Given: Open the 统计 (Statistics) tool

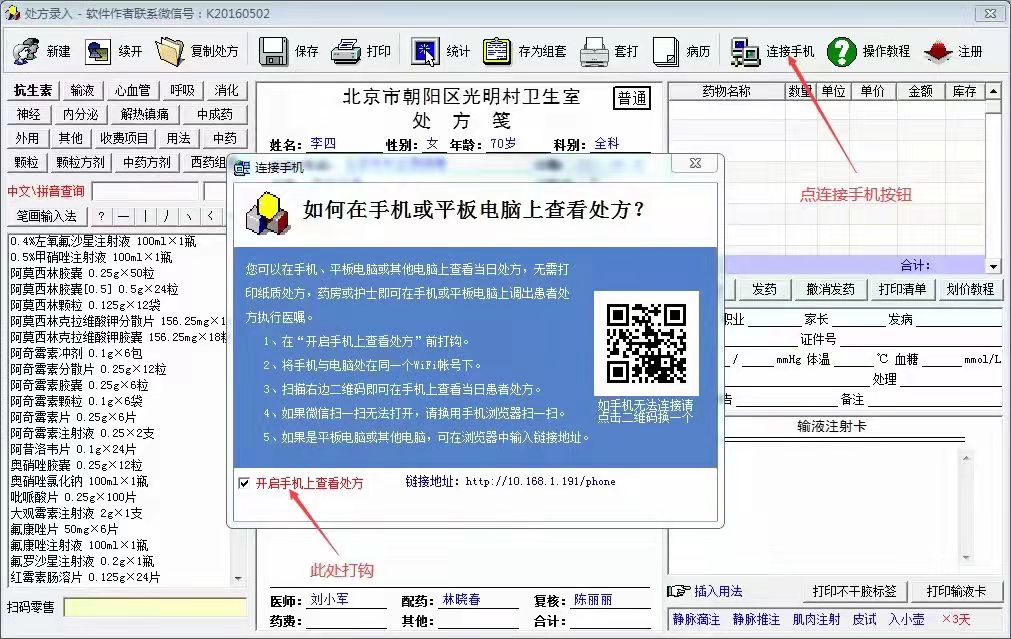Looking at the screenshot, I should coord(426,51).
